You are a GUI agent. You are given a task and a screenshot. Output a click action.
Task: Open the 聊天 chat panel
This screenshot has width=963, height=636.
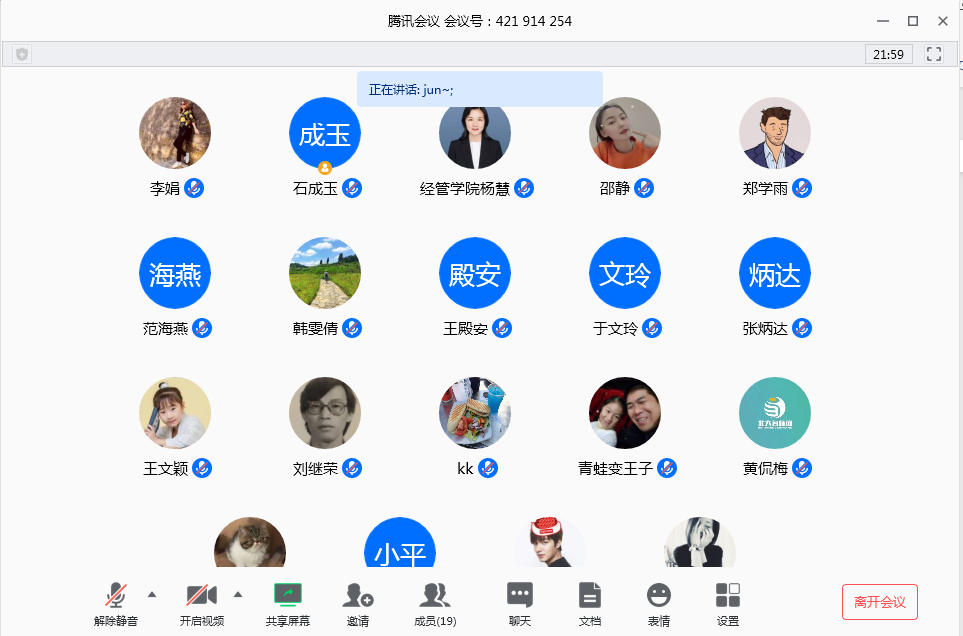tap(519, 604)
